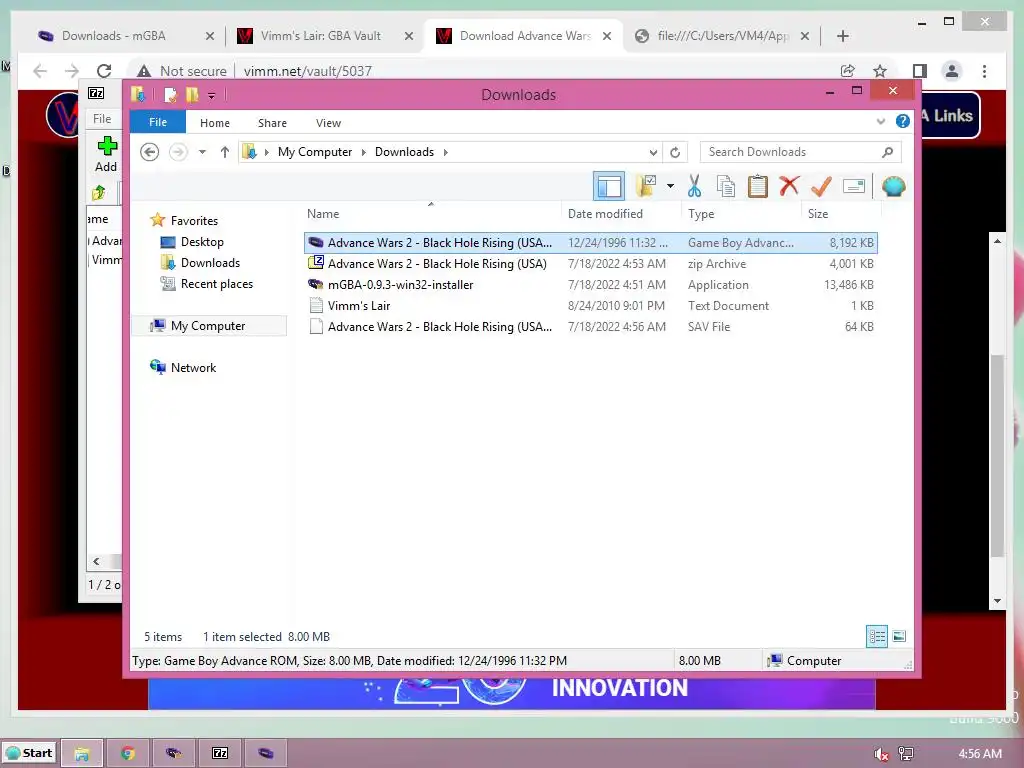The height and width of the screenshot is (768, 1024).
Task: Go forward in Downloads Explorer window
Action: 178,152
